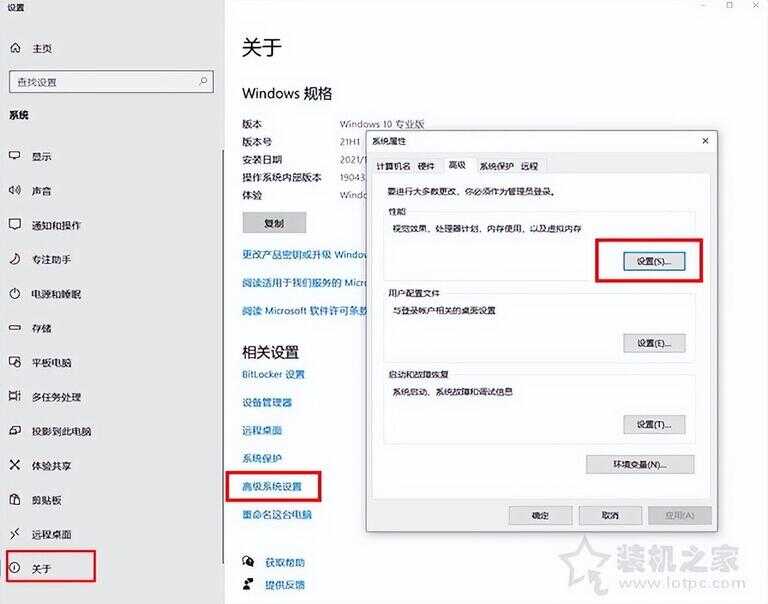Select the 显示 display icon in sidebar

tap(15, 156)
